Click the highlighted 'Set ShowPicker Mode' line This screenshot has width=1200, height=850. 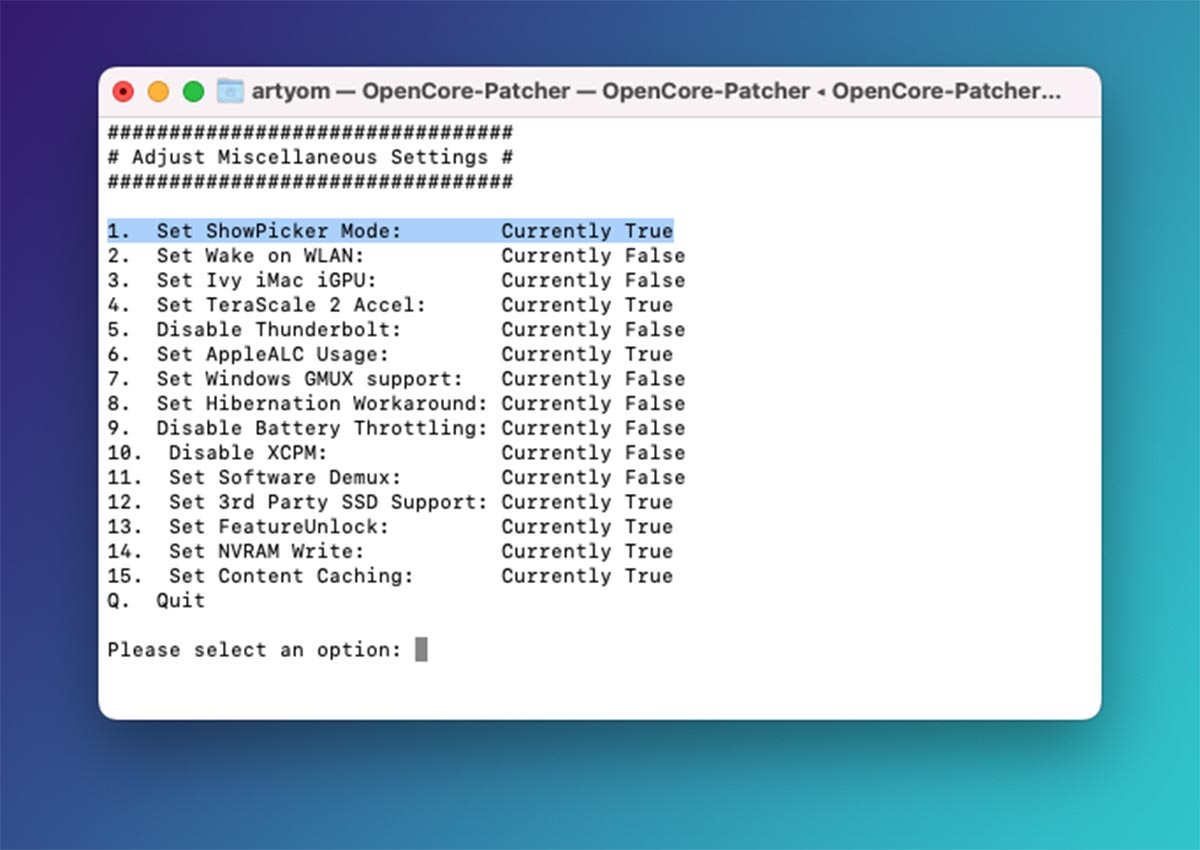390,231
